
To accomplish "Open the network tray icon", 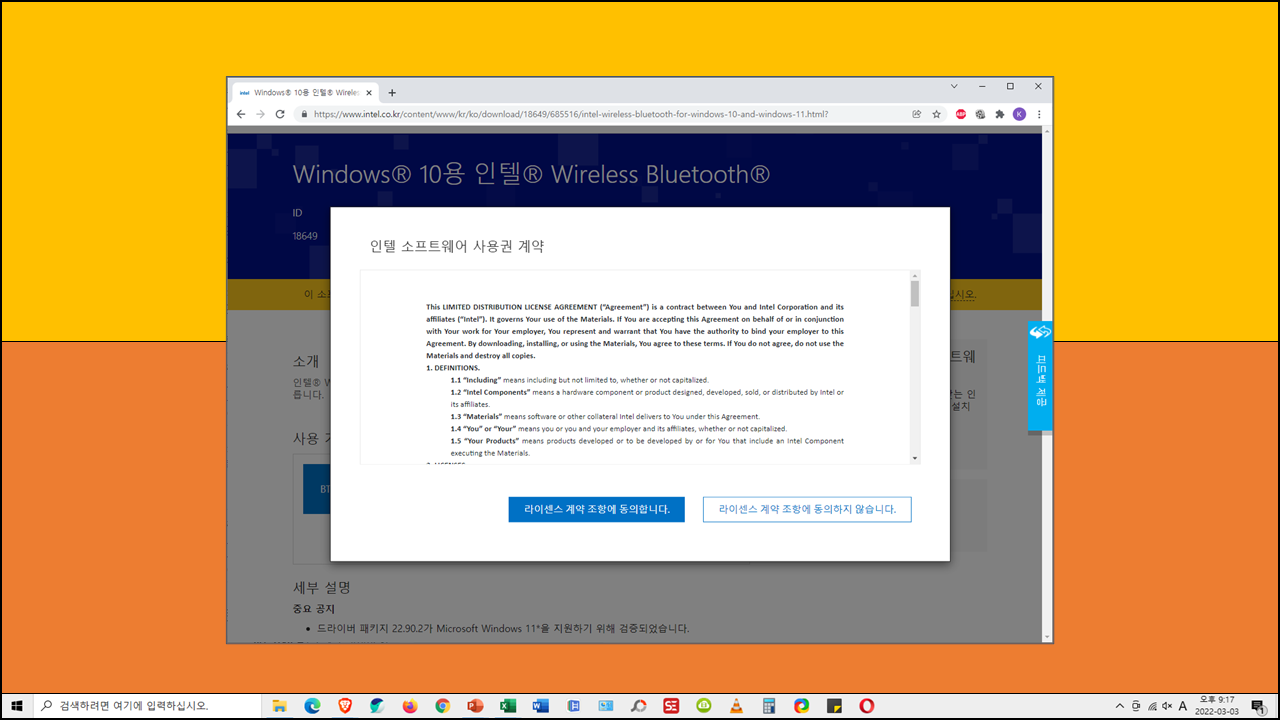I will click(x=1151, y=706).
